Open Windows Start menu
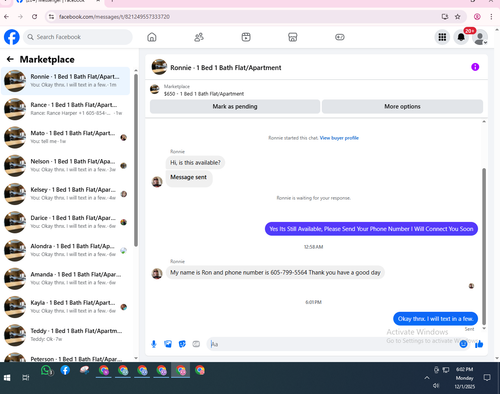This screenshot has height=394, width=500. tap(7, 377)
